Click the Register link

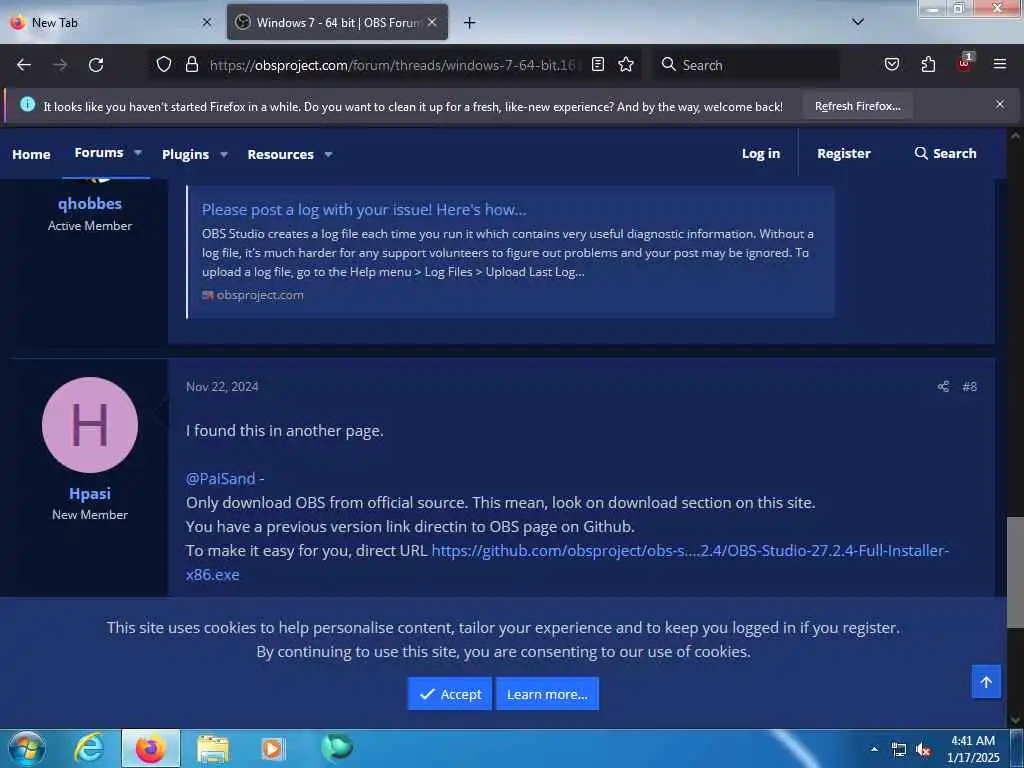(844, 153)
